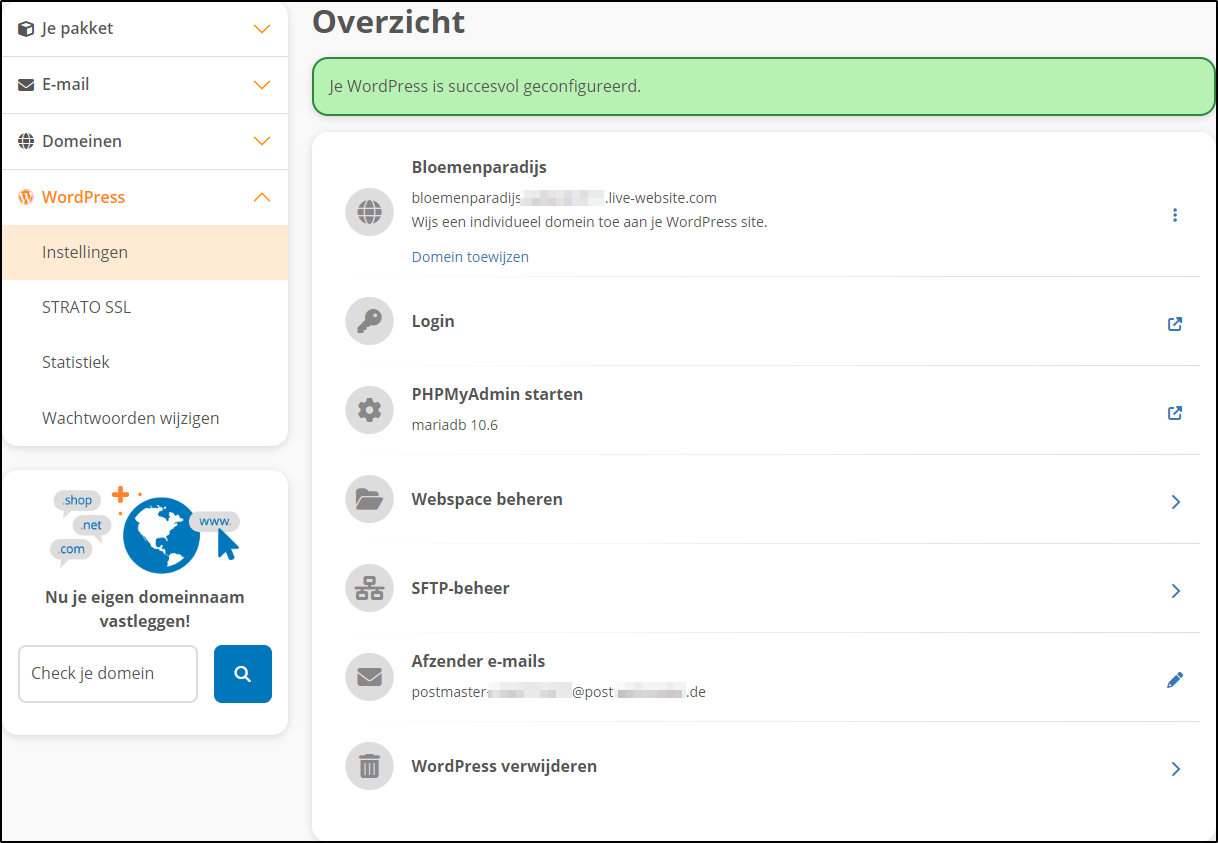
Task: Click the Domein toewijzen link
Action: tap(470, 256)
